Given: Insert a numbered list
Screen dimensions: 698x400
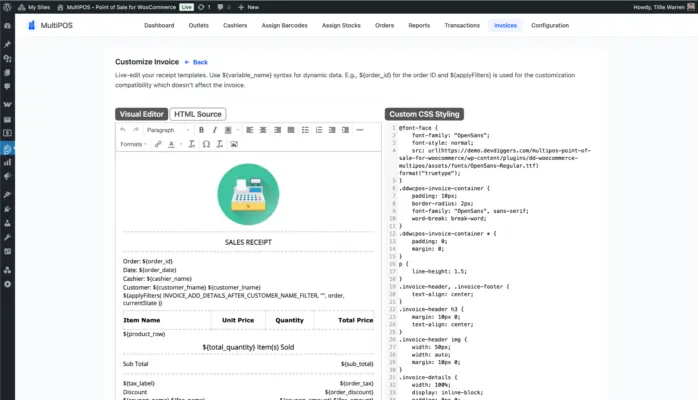Looking at the screenshot, I should (319, 130).
